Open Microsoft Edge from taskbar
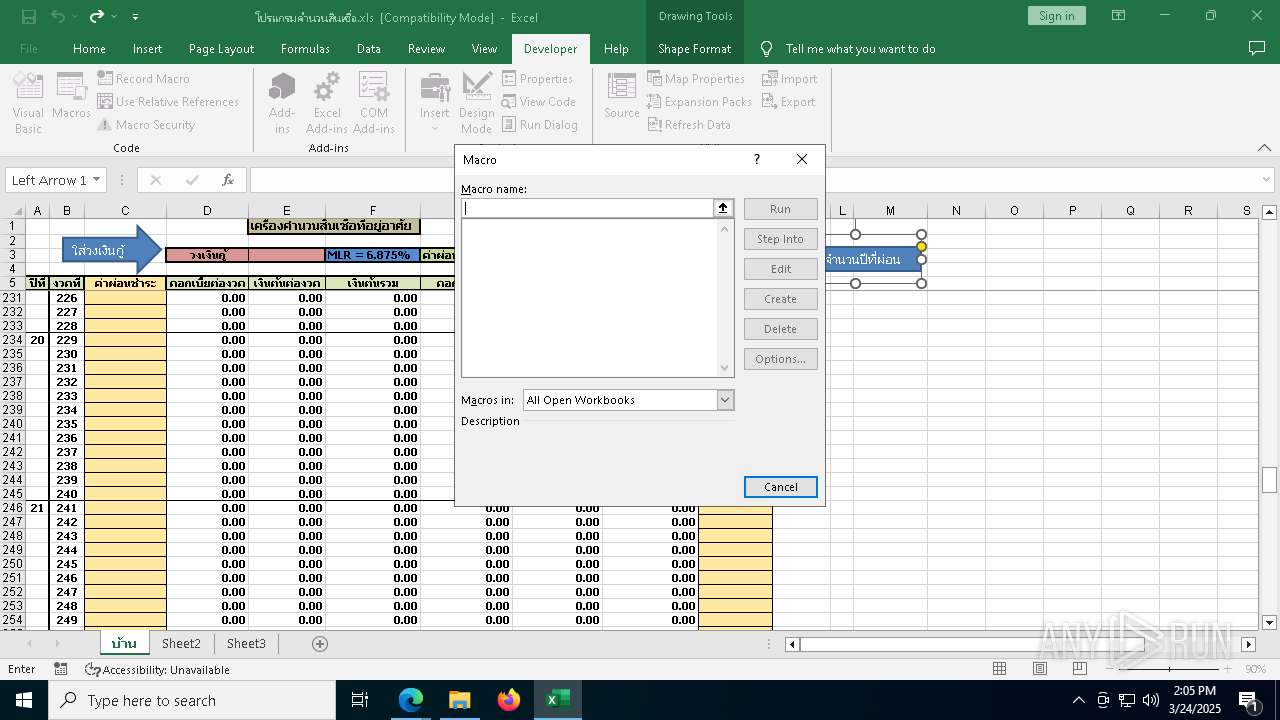 click(411, 700)
